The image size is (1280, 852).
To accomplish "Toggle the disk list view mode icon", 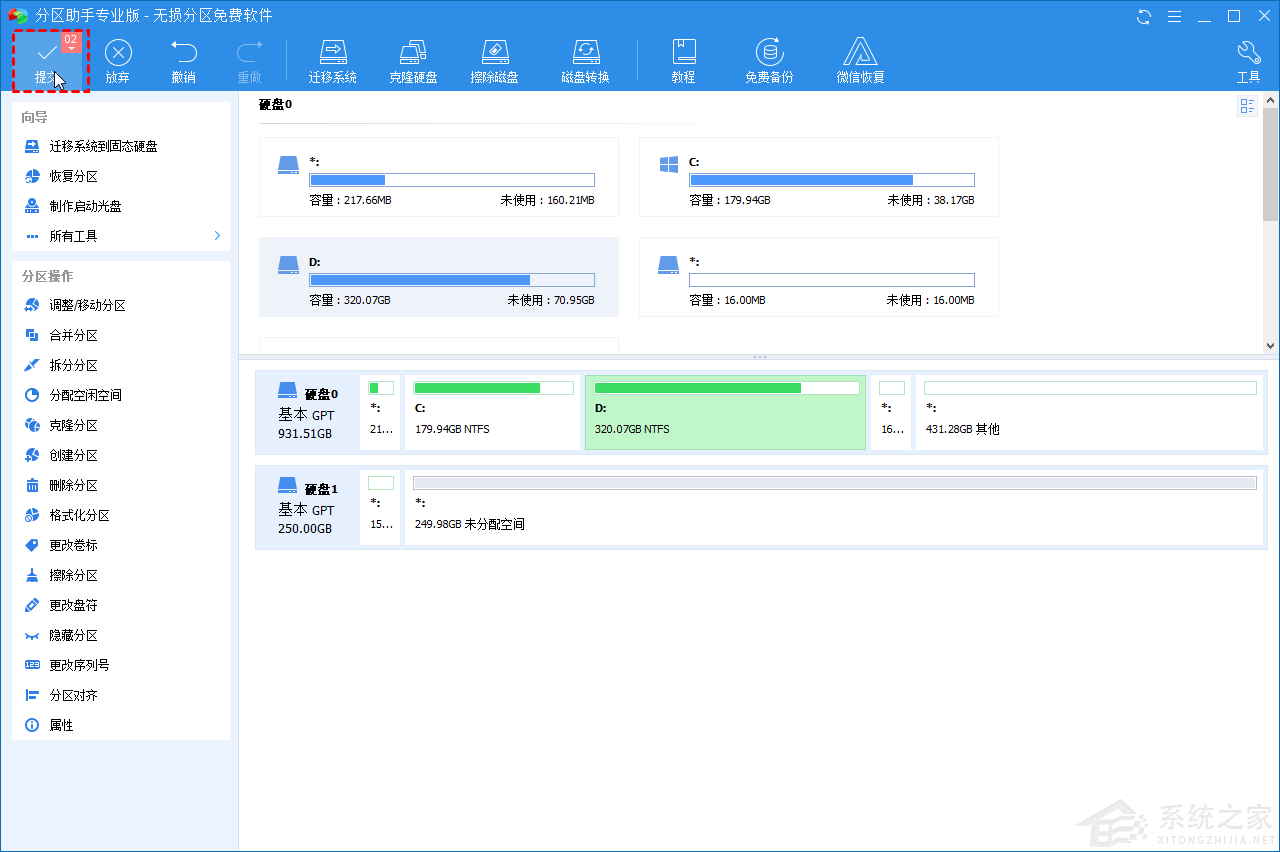I will tap(1247, 106).
